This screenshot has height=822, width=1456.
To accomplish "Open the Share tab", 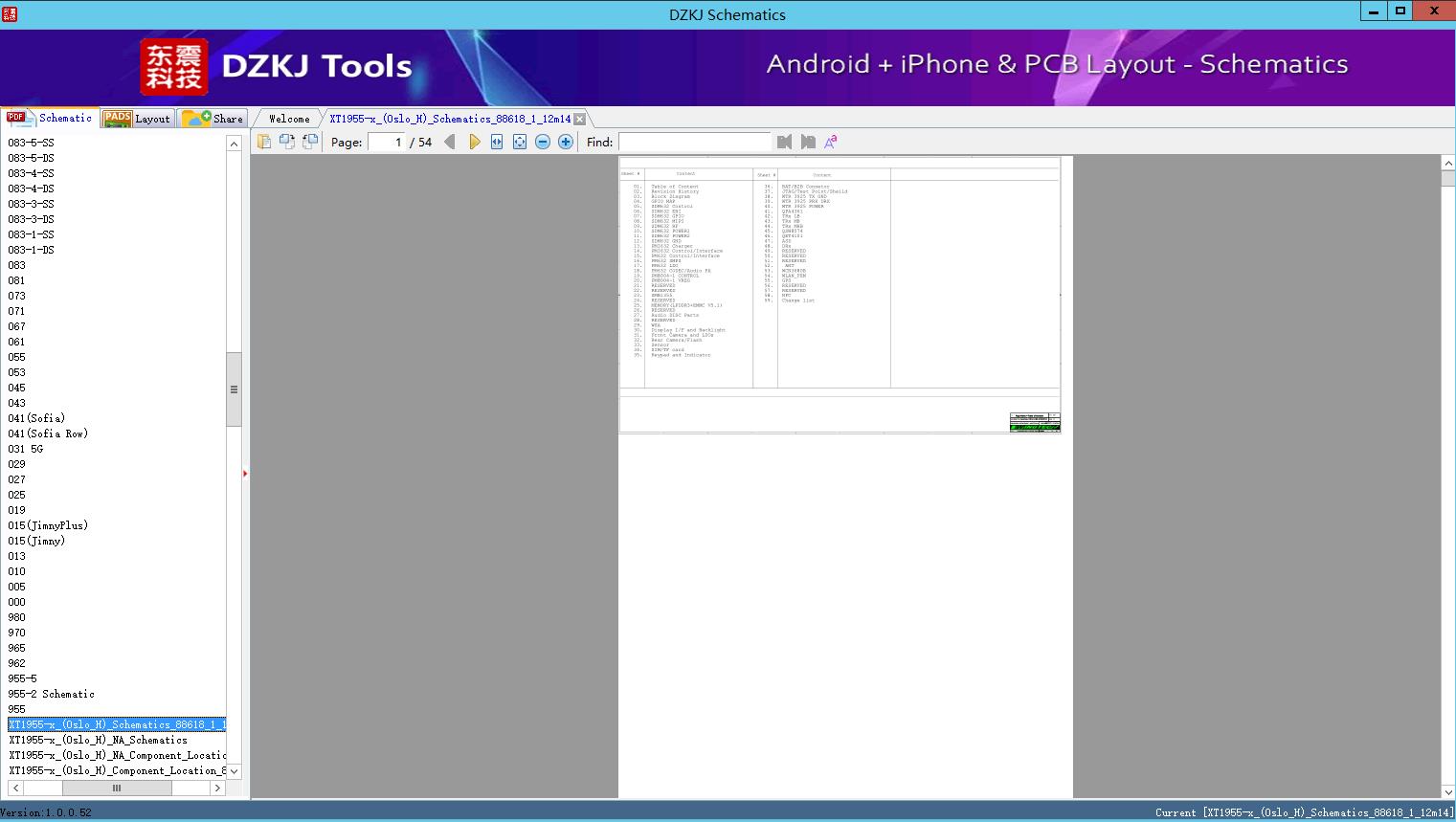I will pos(213,119).
